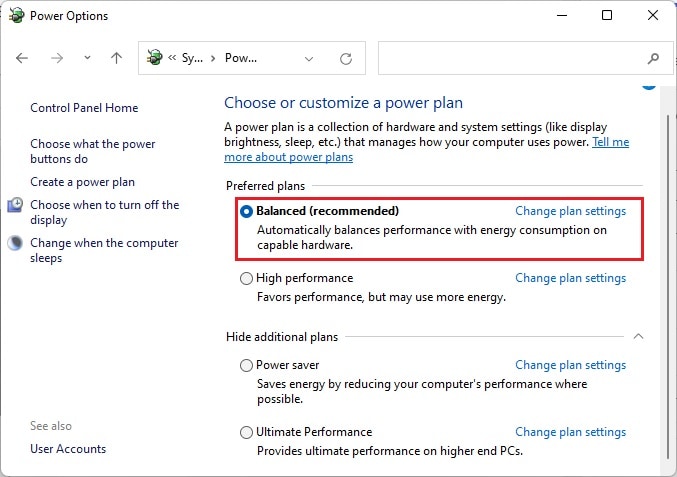The width and height of the screenshot is (677, 477).
Task: Open the address bar history dropdown
Action: (309, 59)
